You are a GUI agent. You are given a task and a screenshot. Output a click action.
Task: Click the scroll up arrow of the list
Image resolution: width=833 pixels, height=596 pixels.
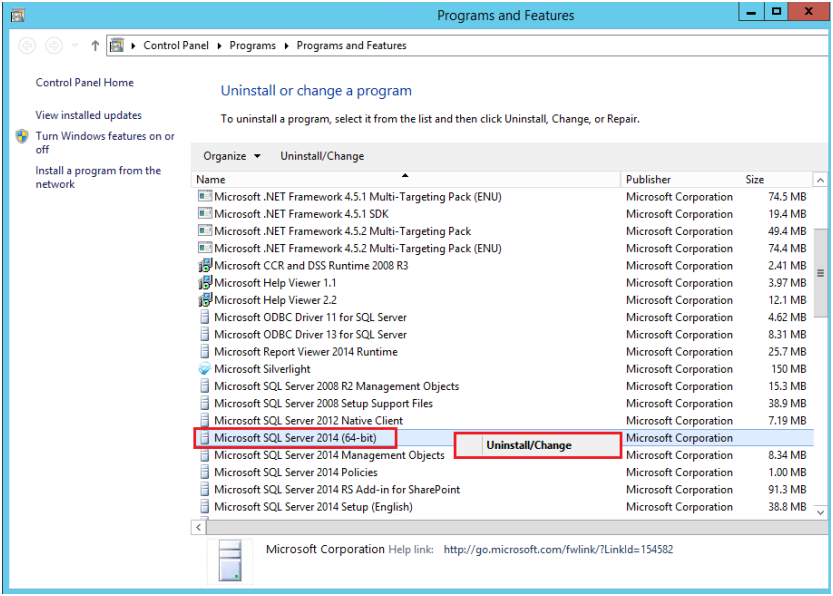point(820,181)
